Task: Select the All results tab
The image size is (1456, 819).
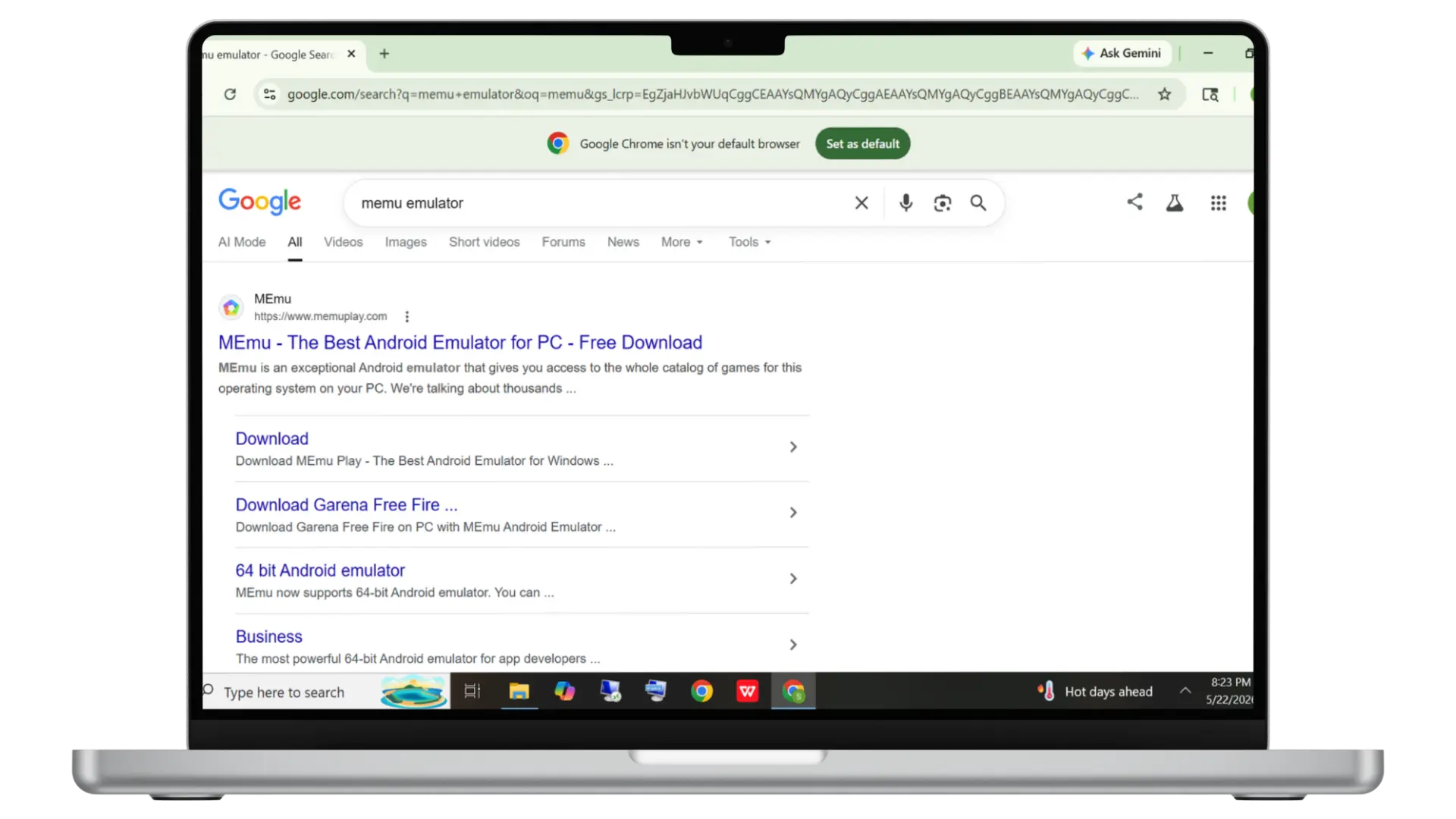Action: click(x=295, y=242)
